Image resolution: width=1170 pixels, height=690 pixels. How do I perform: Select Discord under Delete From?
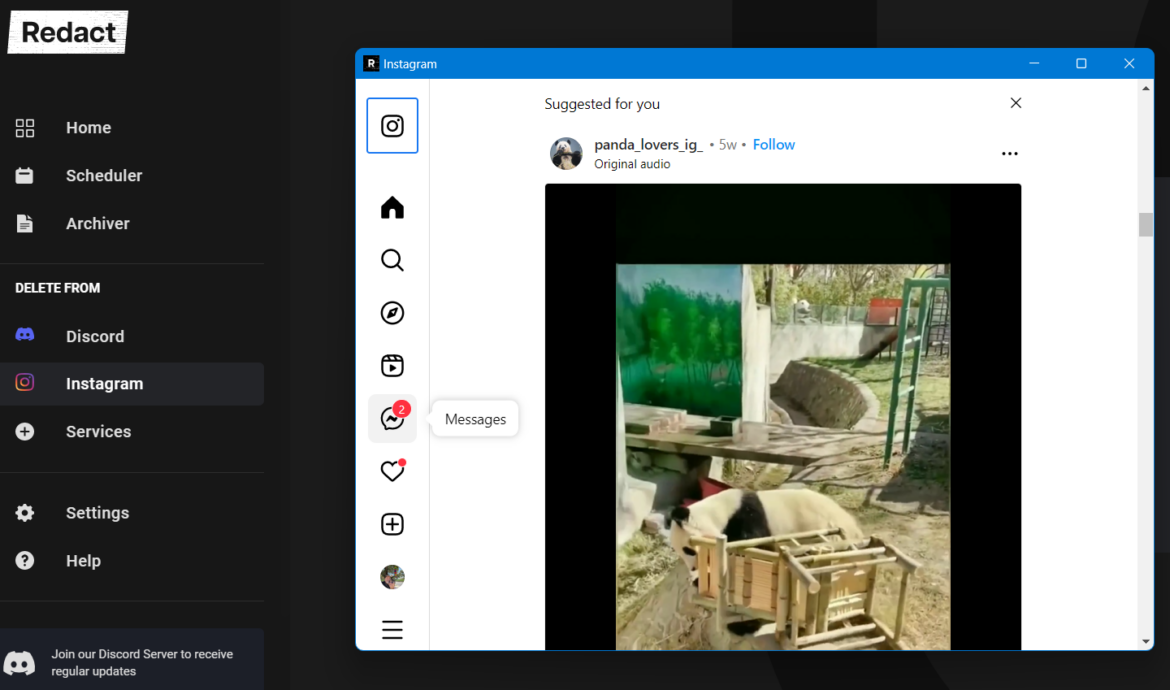tap(94, 336)
